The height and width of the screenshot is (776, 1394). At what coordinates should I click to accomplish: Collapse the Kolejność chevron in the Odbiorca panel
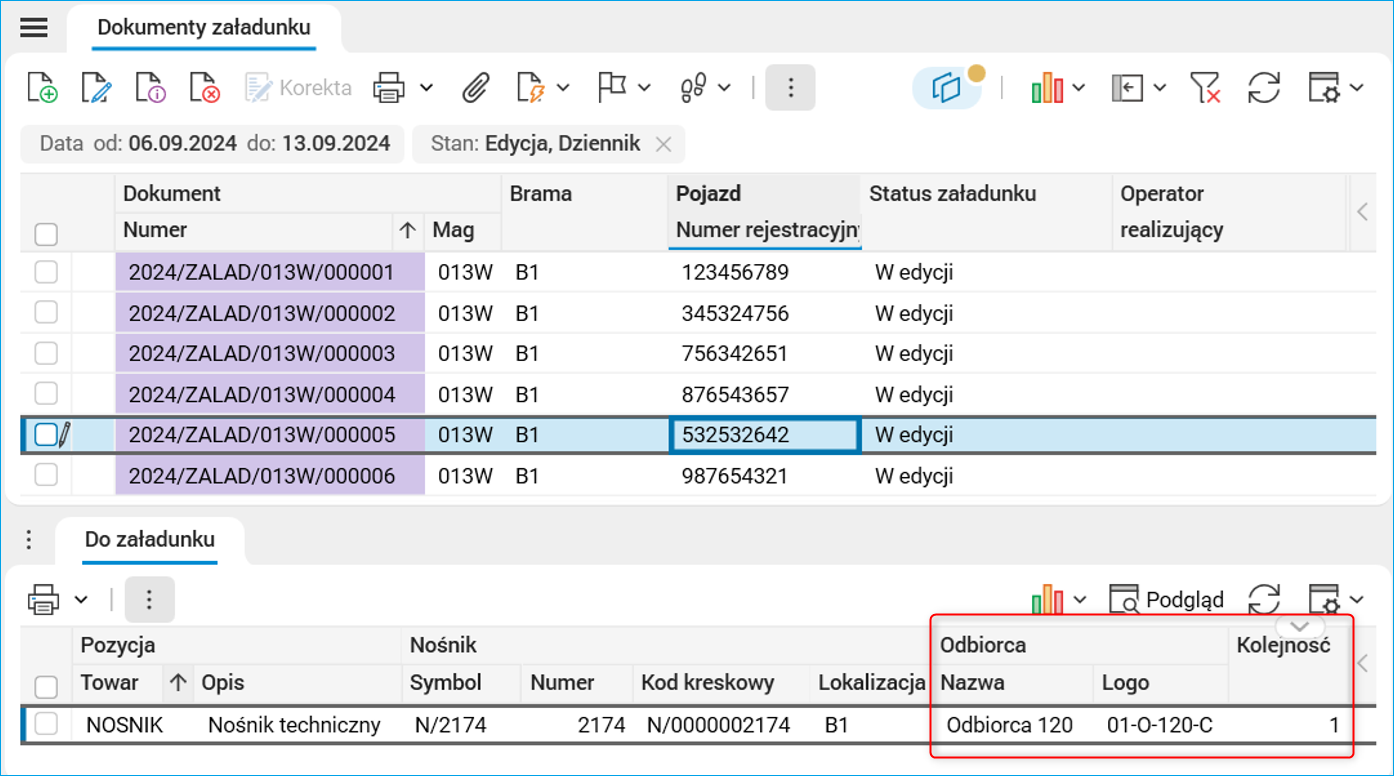click(1299, 624)
